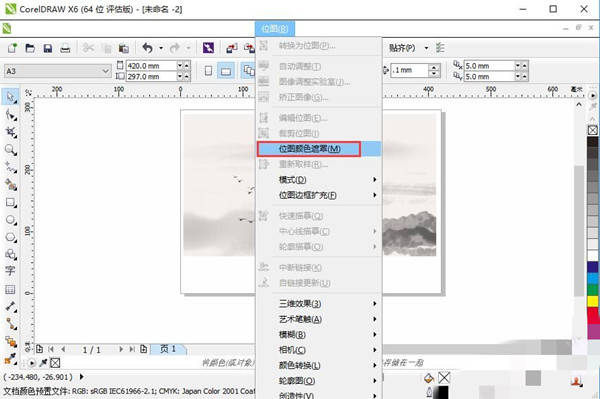The height and width of the screenshot is (399, 600).
Task: Click the Copy icon
Action: [x=107, y=48]
